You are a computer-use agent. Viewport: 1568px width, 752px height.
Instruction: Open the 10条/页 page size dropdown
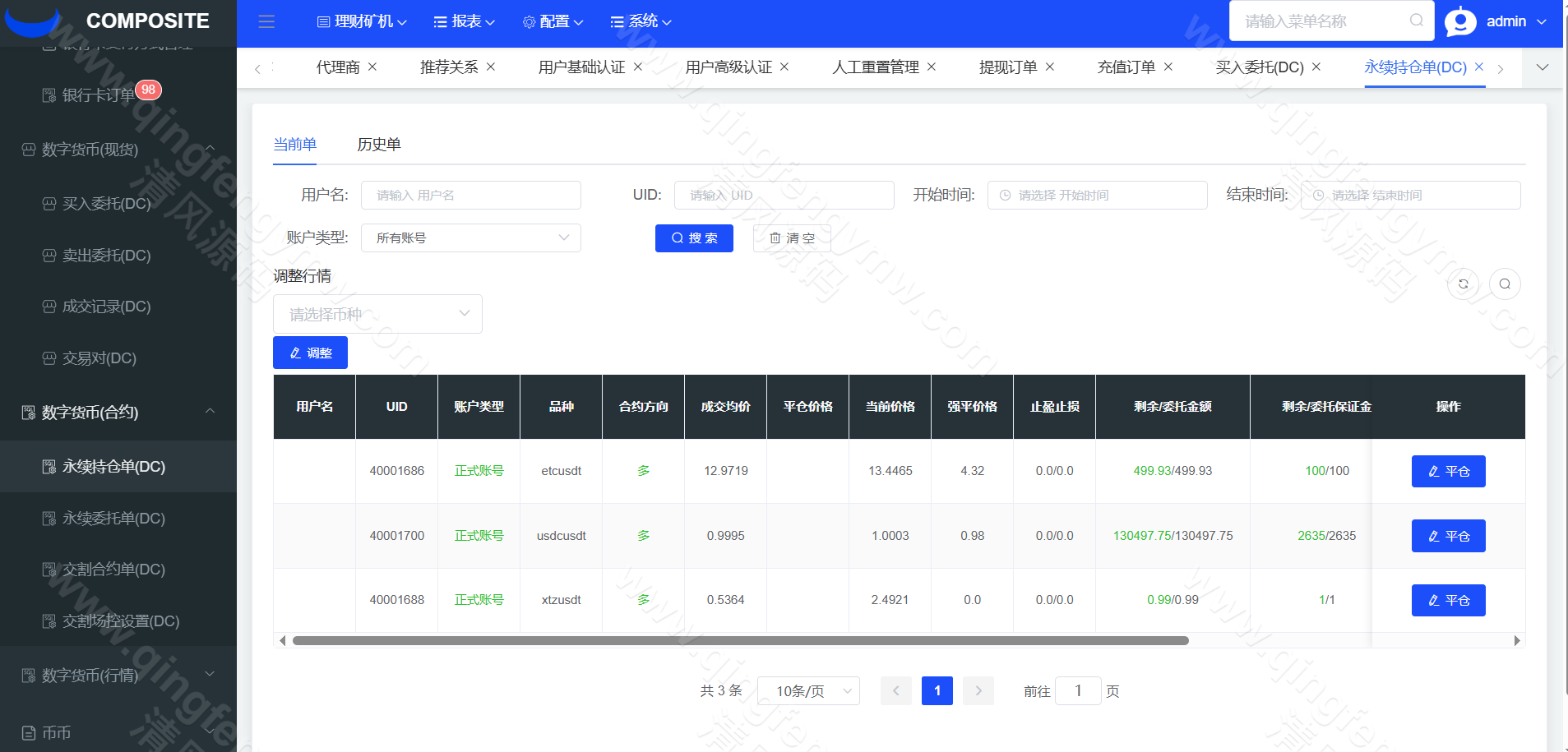[x=808, y=690]
